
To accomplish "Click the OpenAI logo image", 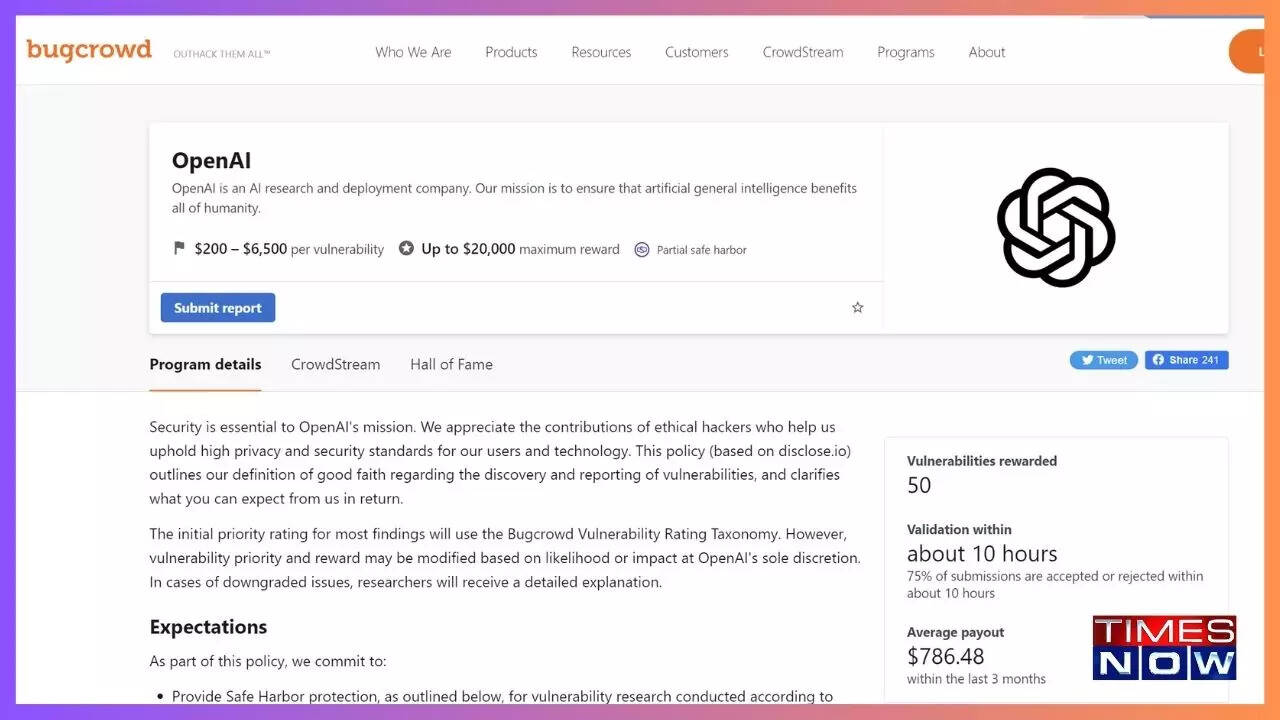I will tap(1054, 227).
